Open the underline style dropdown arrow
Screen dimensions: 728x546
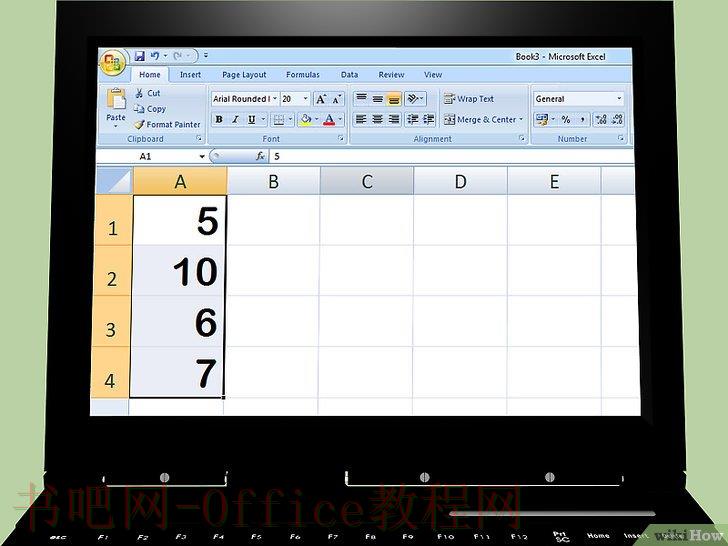tap(263, 120)
